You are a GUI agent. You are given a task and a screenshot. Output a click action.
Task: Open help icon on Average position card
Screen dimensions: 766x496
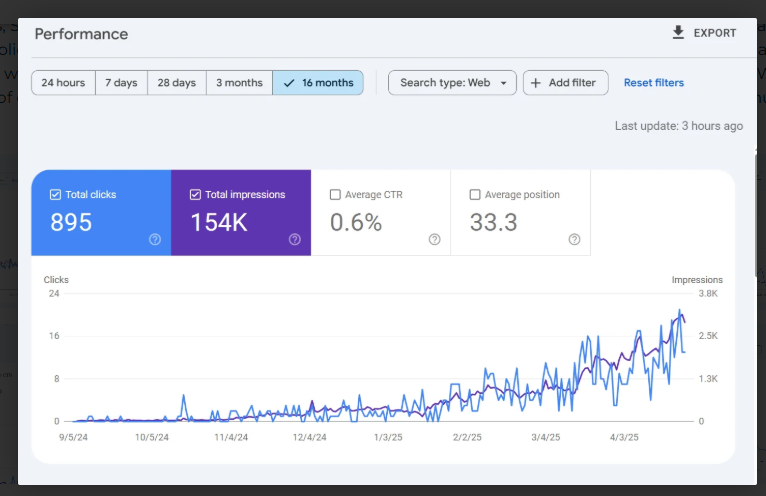coord(574,239)
